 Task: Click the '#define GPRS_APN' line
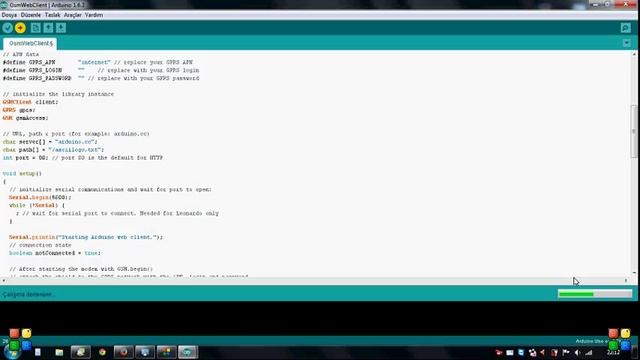point(98,62)
